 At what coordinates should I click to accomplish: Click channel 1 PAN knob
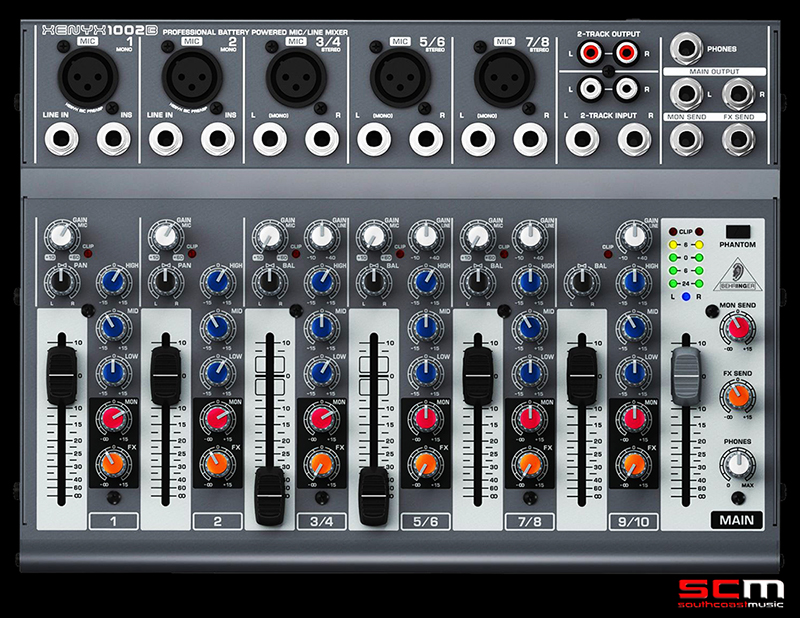point(62,282)
